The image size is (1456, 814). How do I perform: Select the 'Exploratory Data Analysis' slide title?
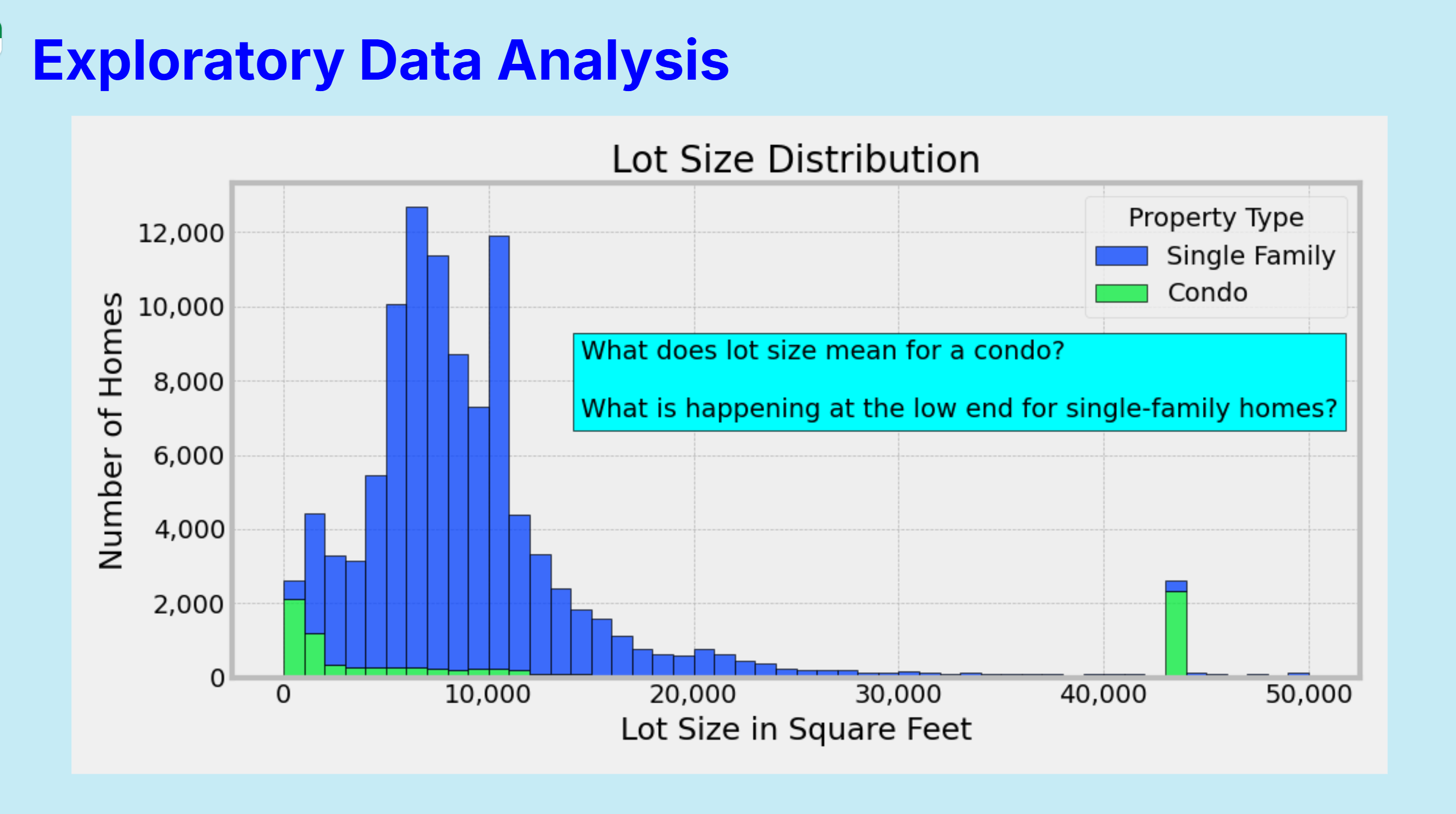(x=381, y=61)
